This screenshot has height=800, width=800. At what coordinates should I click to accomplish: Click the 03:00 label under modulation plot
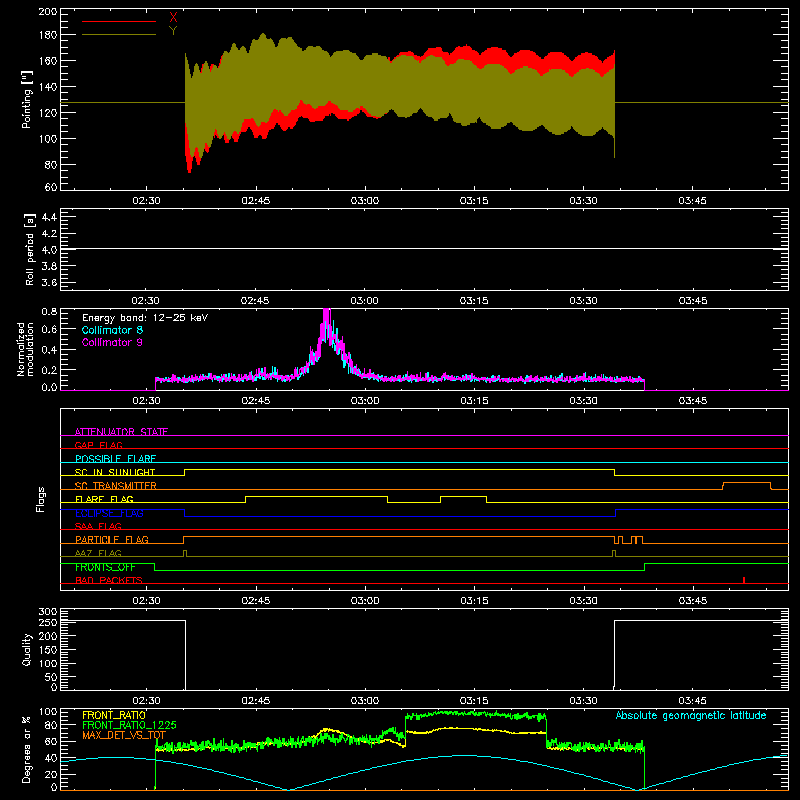365,401
